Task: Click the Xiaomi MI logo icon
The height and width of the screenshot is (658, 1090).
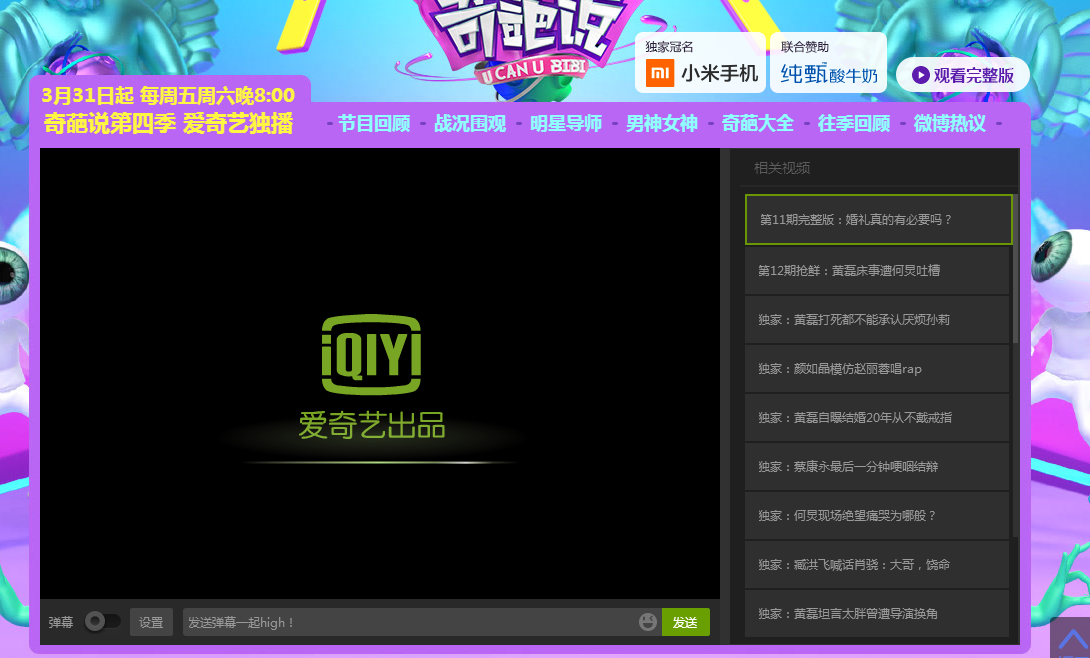Action: click(660, 73)
